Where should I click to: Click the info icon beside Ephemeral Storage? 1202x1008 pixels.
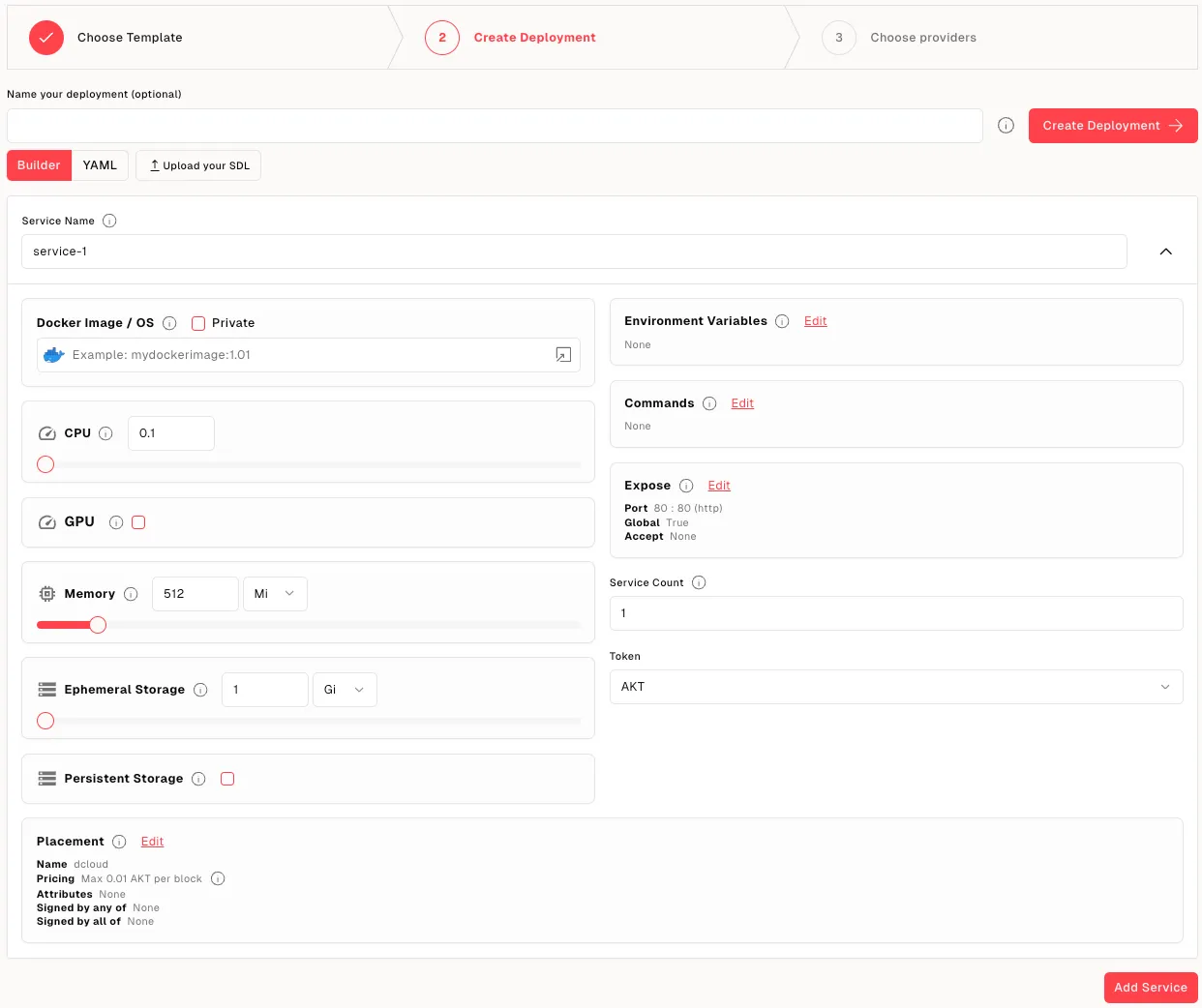click(x=200, y=690)
